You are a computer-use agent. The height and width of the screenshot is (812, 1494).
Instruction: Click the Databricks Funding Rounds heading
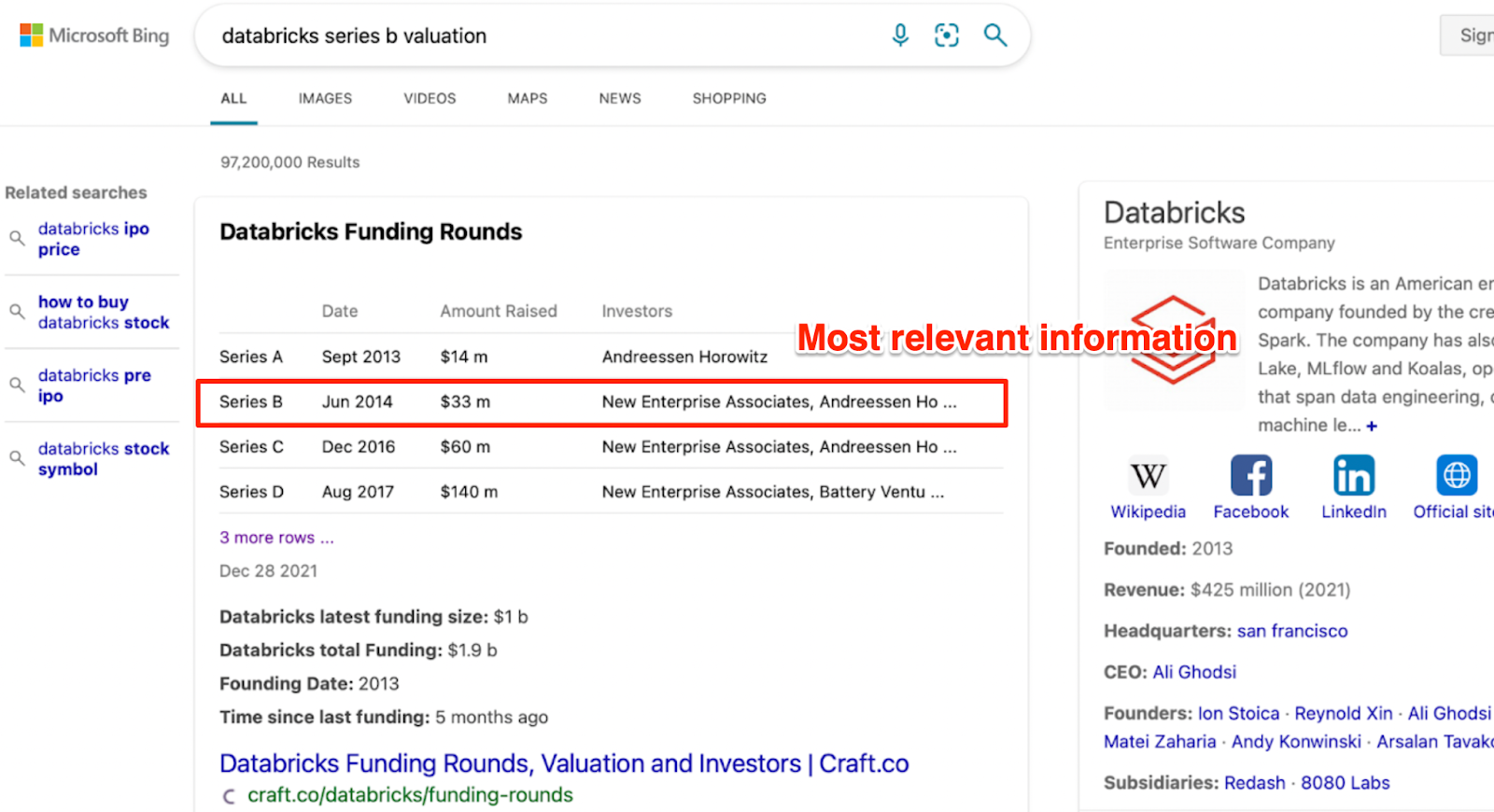pyautogui.click(x=371, y=231)
